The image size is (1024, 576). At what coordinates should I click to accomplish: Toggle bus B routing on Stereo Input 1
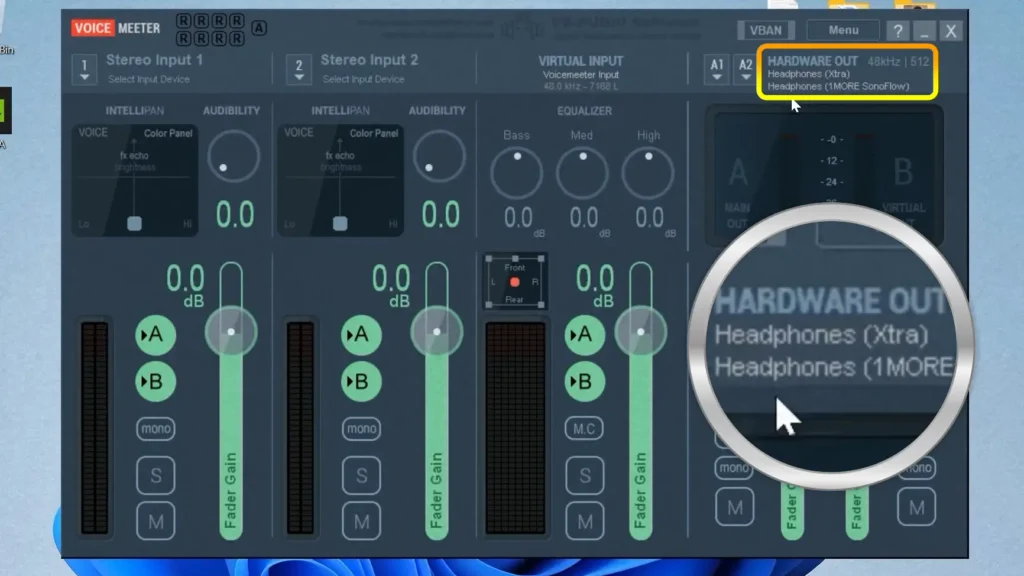(x=155, y=381)
